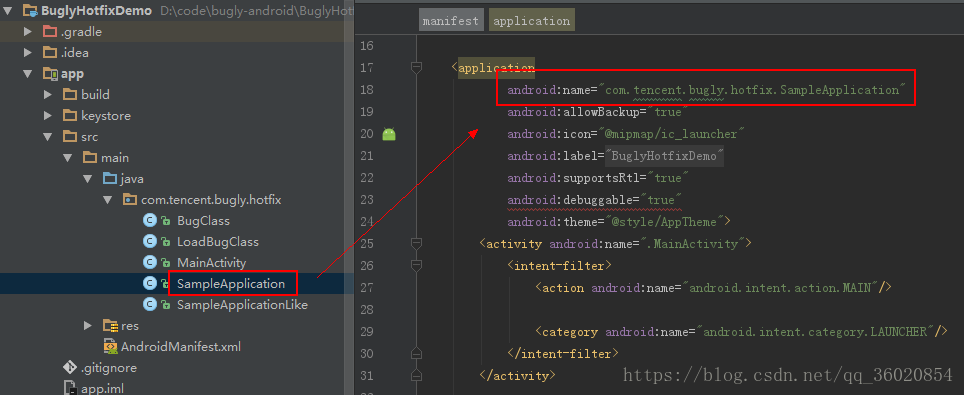Click the class icon beside MainActivity
Screen dimensions: 964x395
tap(149, 263)
